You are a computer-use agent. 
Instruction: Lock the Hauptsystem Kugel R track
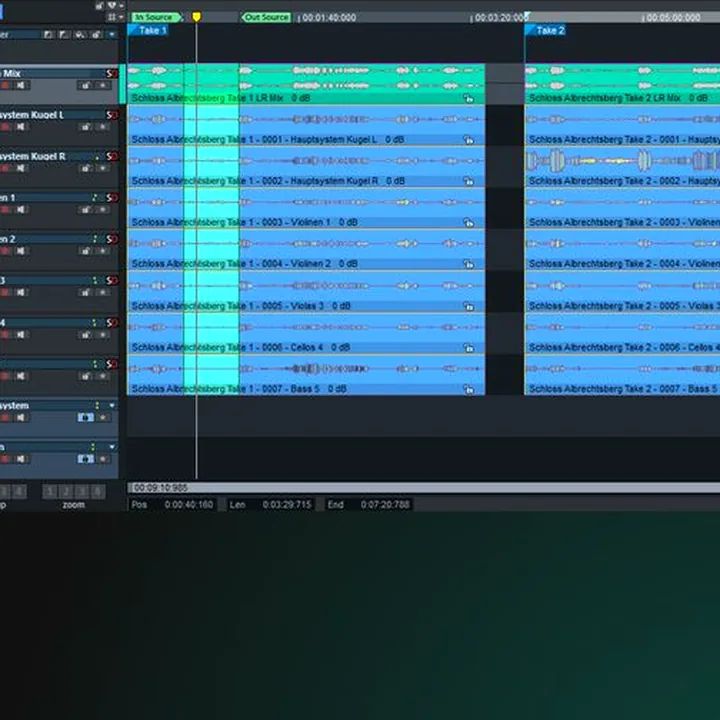tap(85, 168)
